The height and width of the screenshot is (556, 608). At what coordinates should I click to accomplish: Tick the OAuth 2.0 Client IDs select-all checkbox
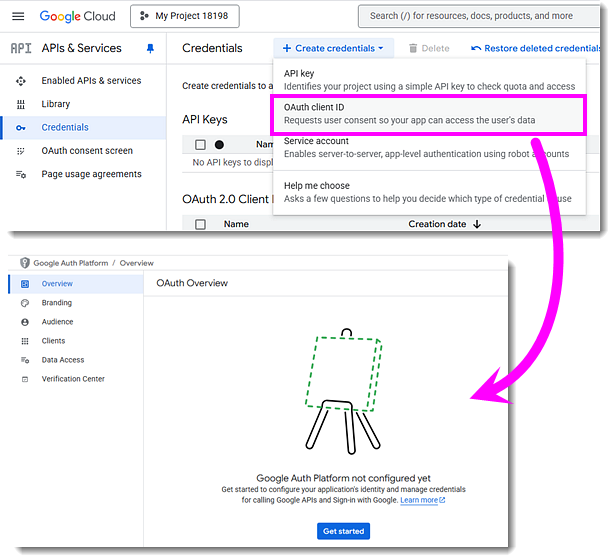(200, 224)
